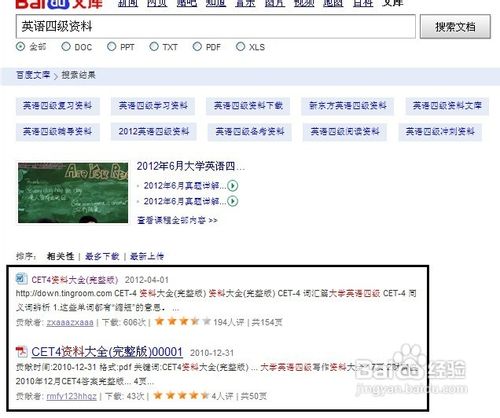Image resolution: width=500 pixels, height=418 pixels.
Task: Select the PDF radio button
Action: 197,47
